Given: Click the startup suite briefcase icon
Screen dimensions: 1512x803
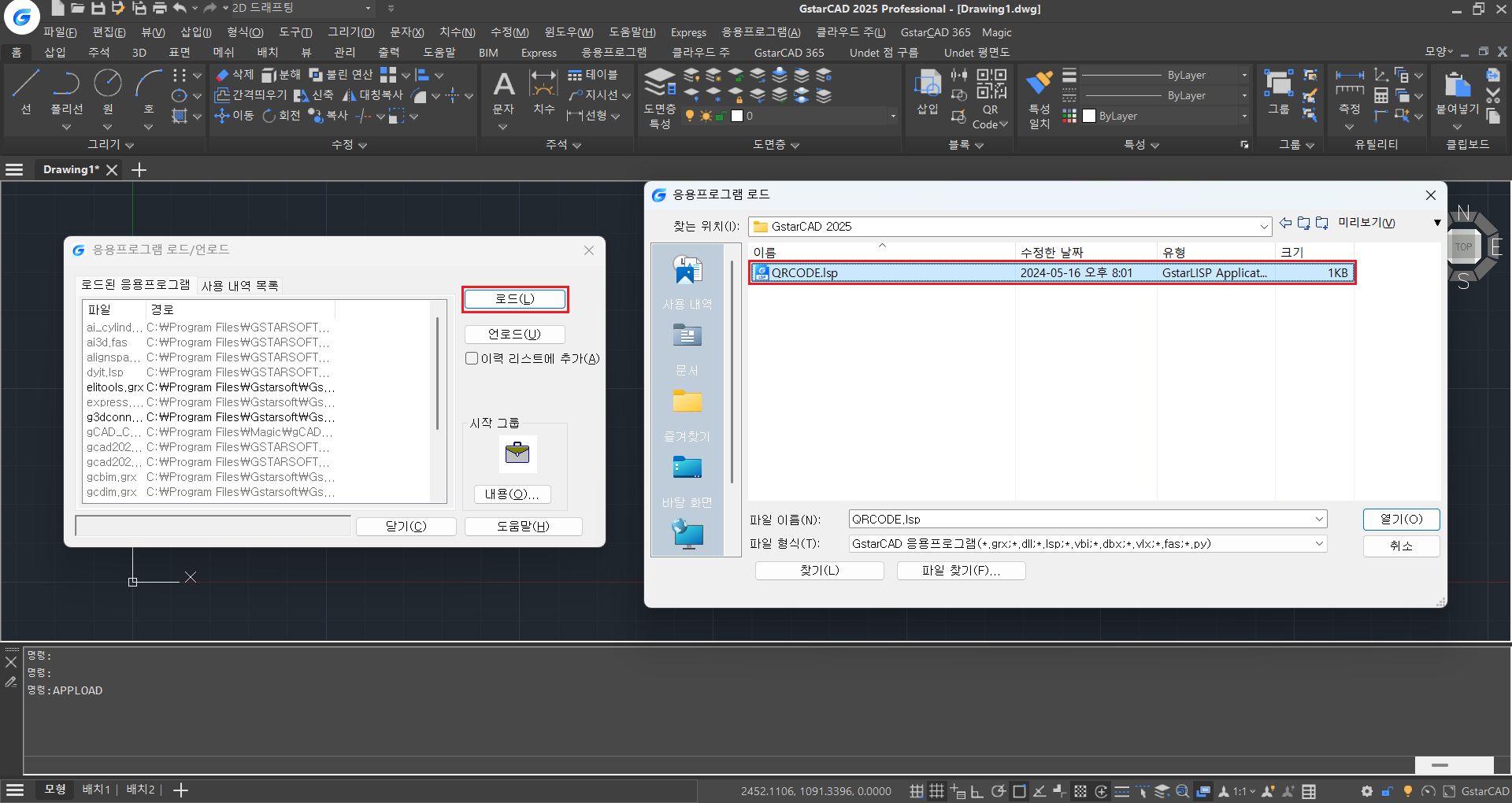Looking at the screenshot, I should [x=517, y=453].
